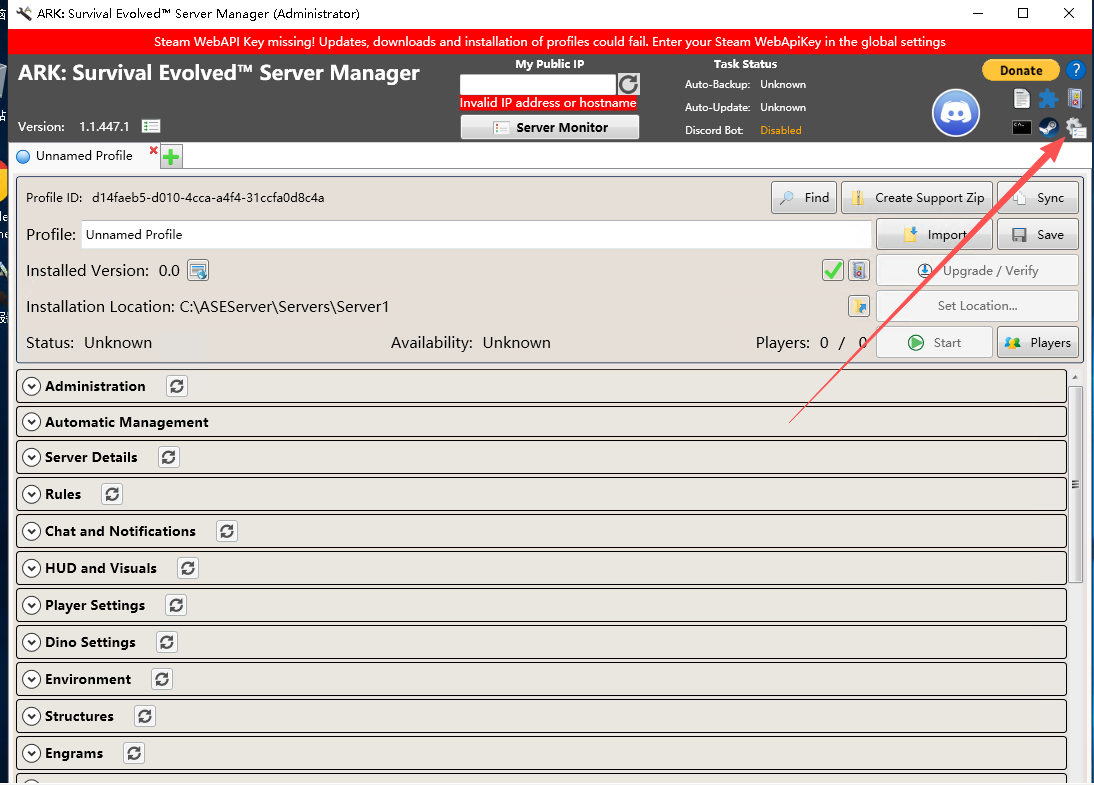
Task: Toggle the sync icon next to Rules
Action: (x=112, y=494)
